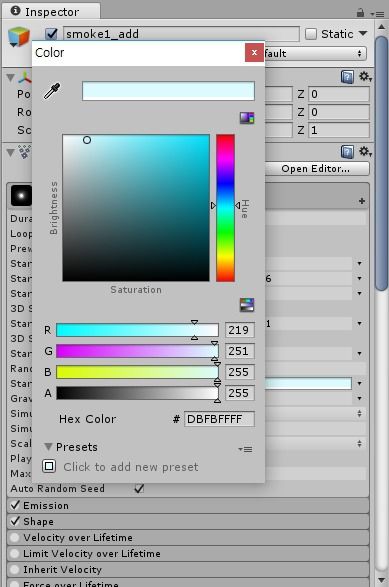Image resolution: width=389 pixels, height=587 pixels.
Task: Click the G channel slider
Action: [137, 351]
